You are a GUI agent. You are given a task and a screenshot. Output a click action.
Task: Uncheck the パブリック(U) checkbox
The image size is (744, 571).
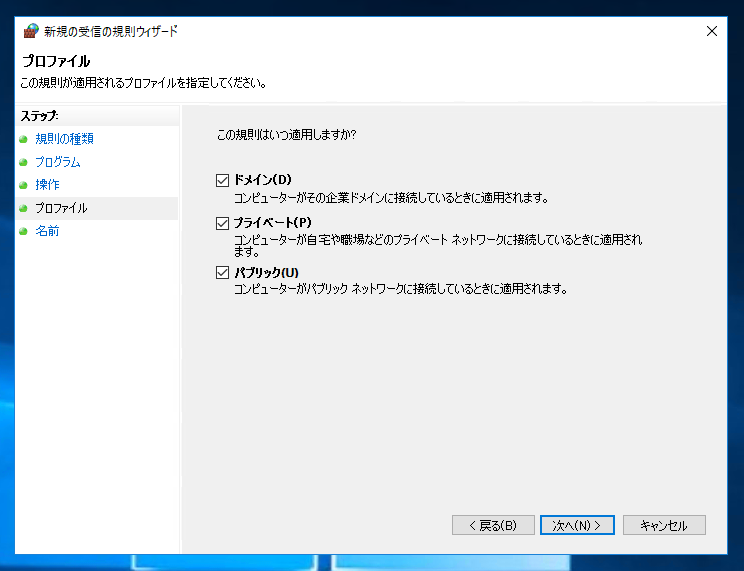coord(223,272)
